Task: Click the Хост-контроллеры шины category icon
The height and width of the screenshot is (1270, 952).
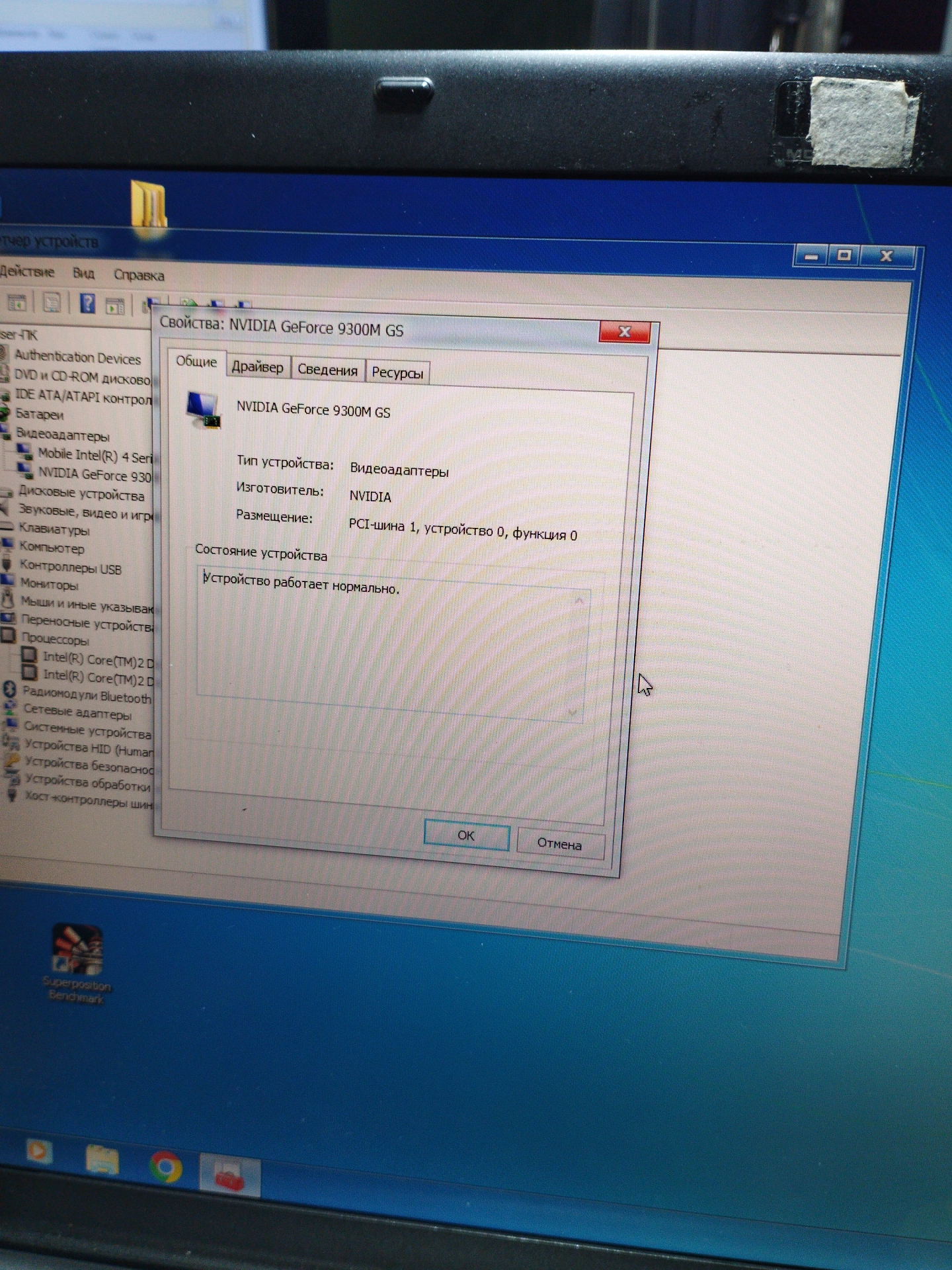Action: 12,794
